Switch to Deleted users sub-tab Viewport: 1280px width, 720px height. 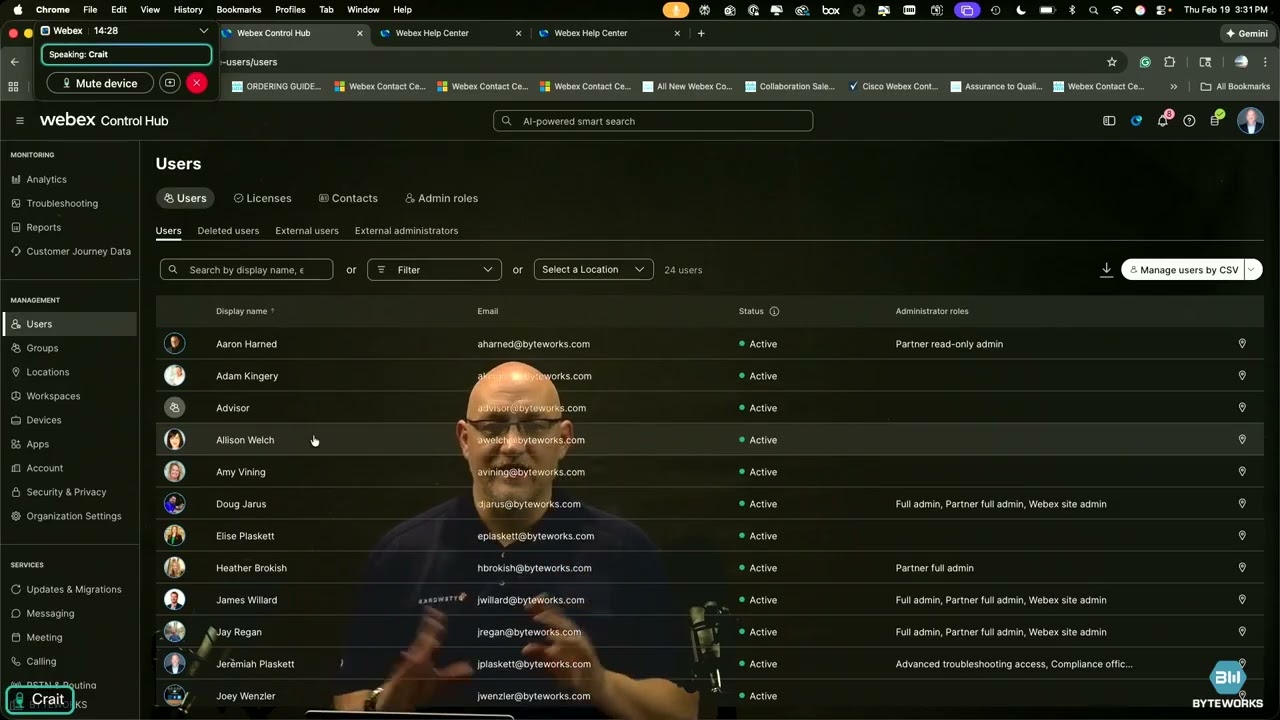[228, 231]
